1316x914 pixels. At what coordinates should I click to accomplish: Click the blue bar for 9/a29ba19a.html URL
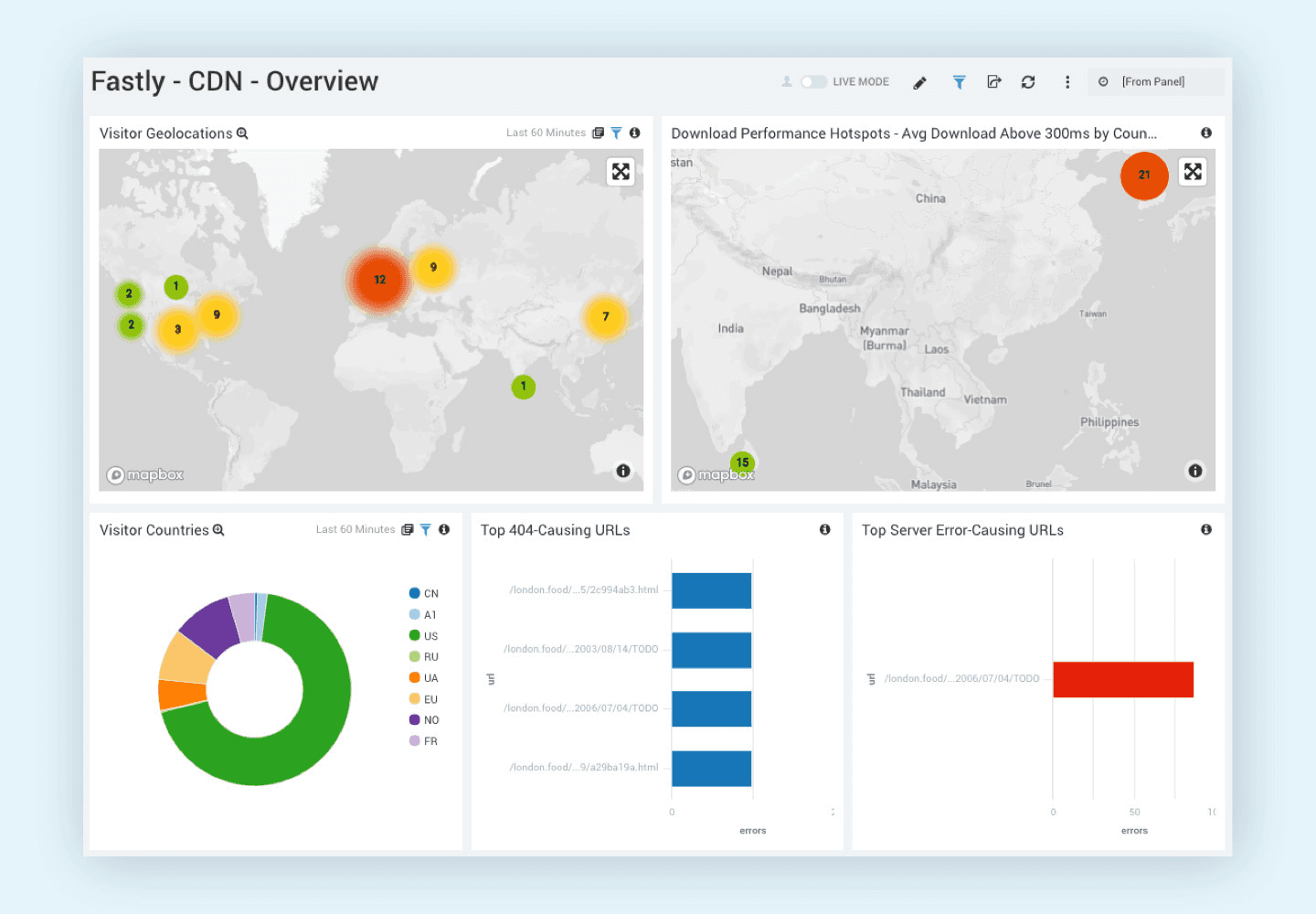pyautogui.click(x=711, y=769)
